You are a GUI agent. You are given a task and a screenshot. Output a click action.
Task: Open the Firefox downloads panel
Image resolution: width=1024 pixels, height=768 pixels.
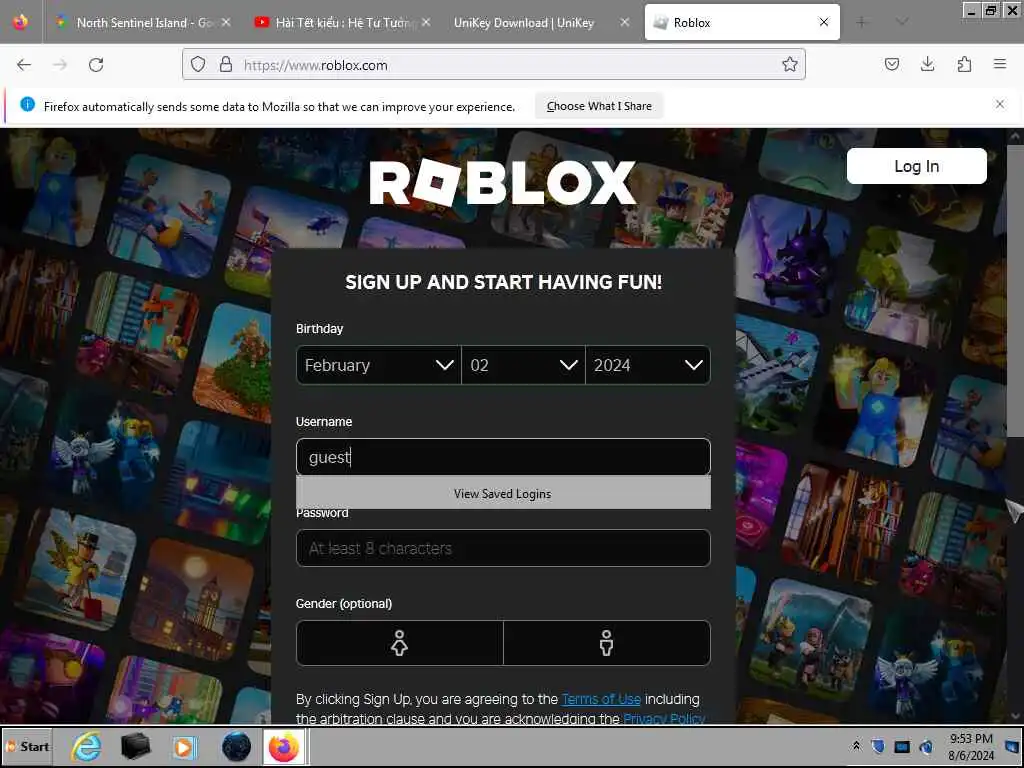pyautogui.click(x=927, y=64)
